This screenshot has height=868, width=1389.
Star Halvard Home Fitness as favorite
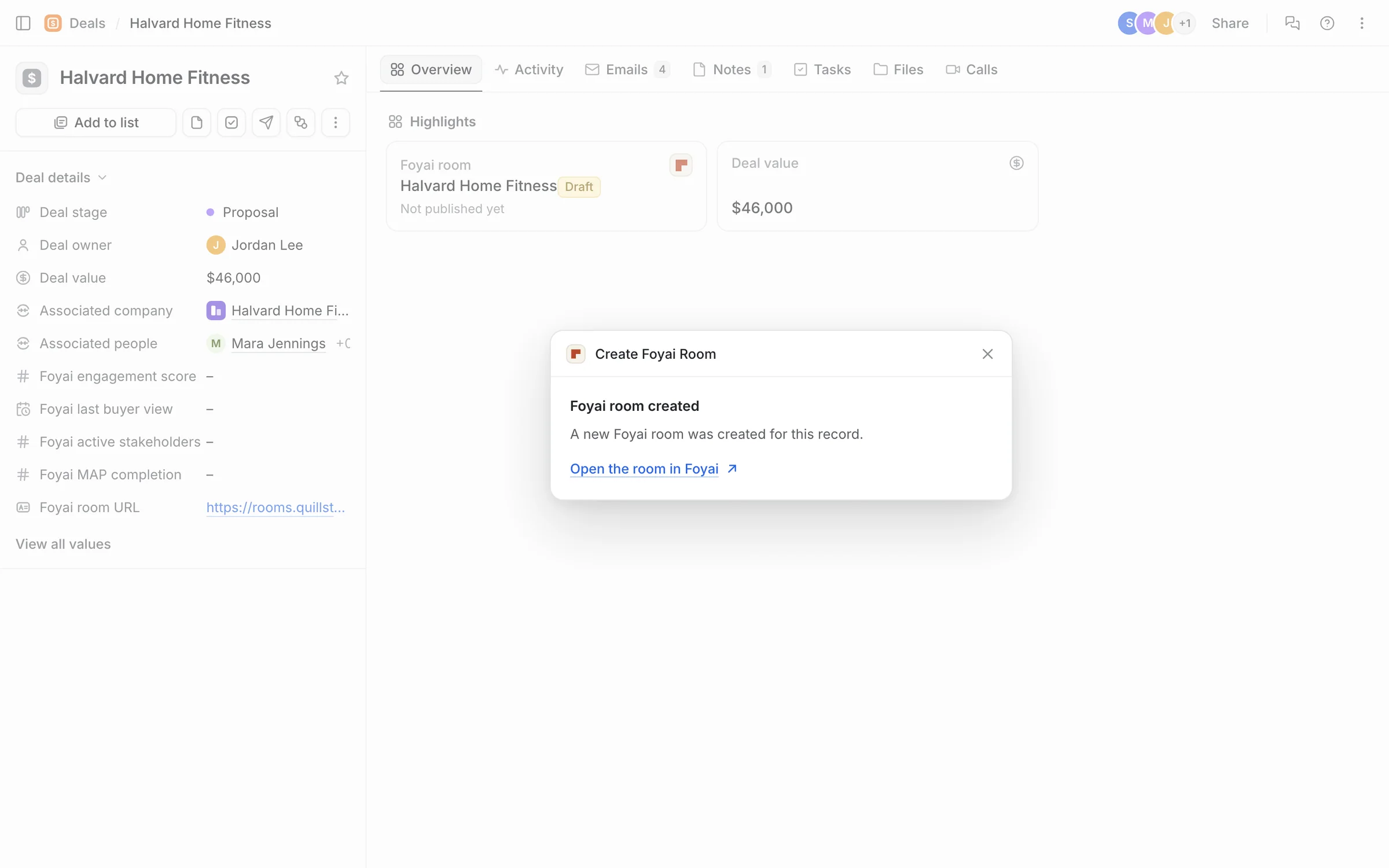341,78
